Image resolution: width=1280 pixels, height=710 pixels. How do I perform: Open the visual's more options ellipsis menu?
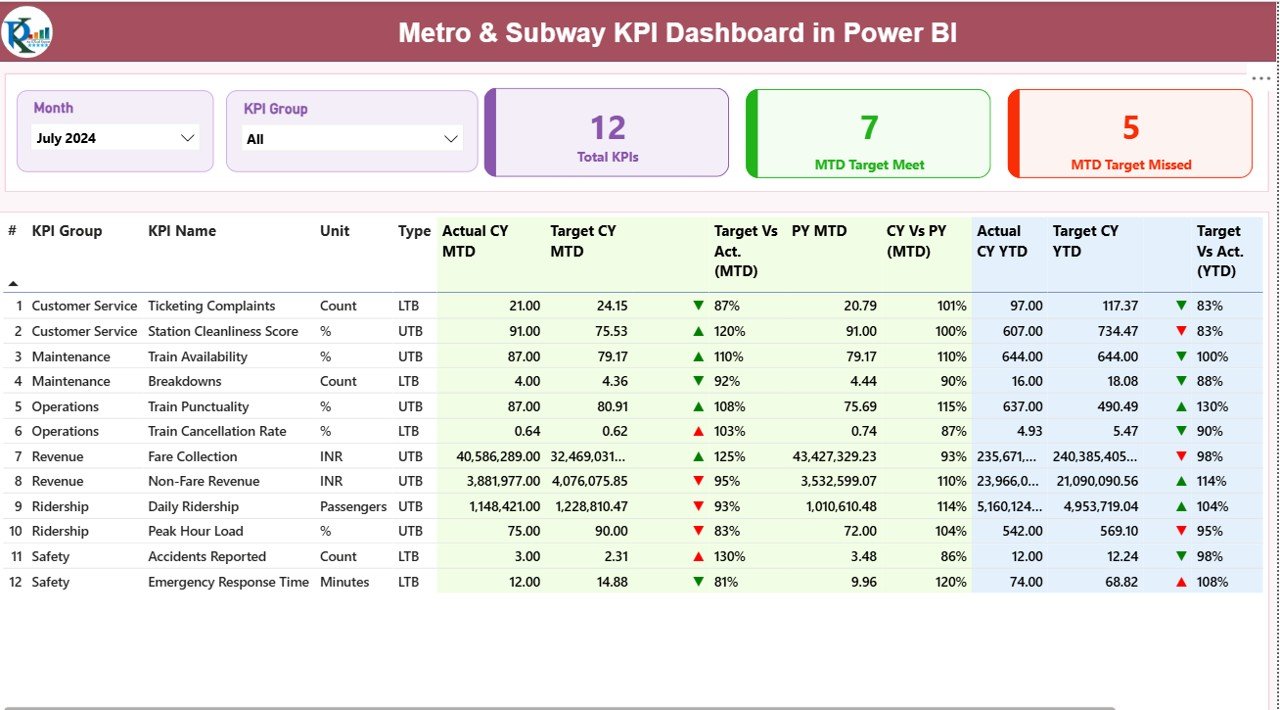(1259, 77)
